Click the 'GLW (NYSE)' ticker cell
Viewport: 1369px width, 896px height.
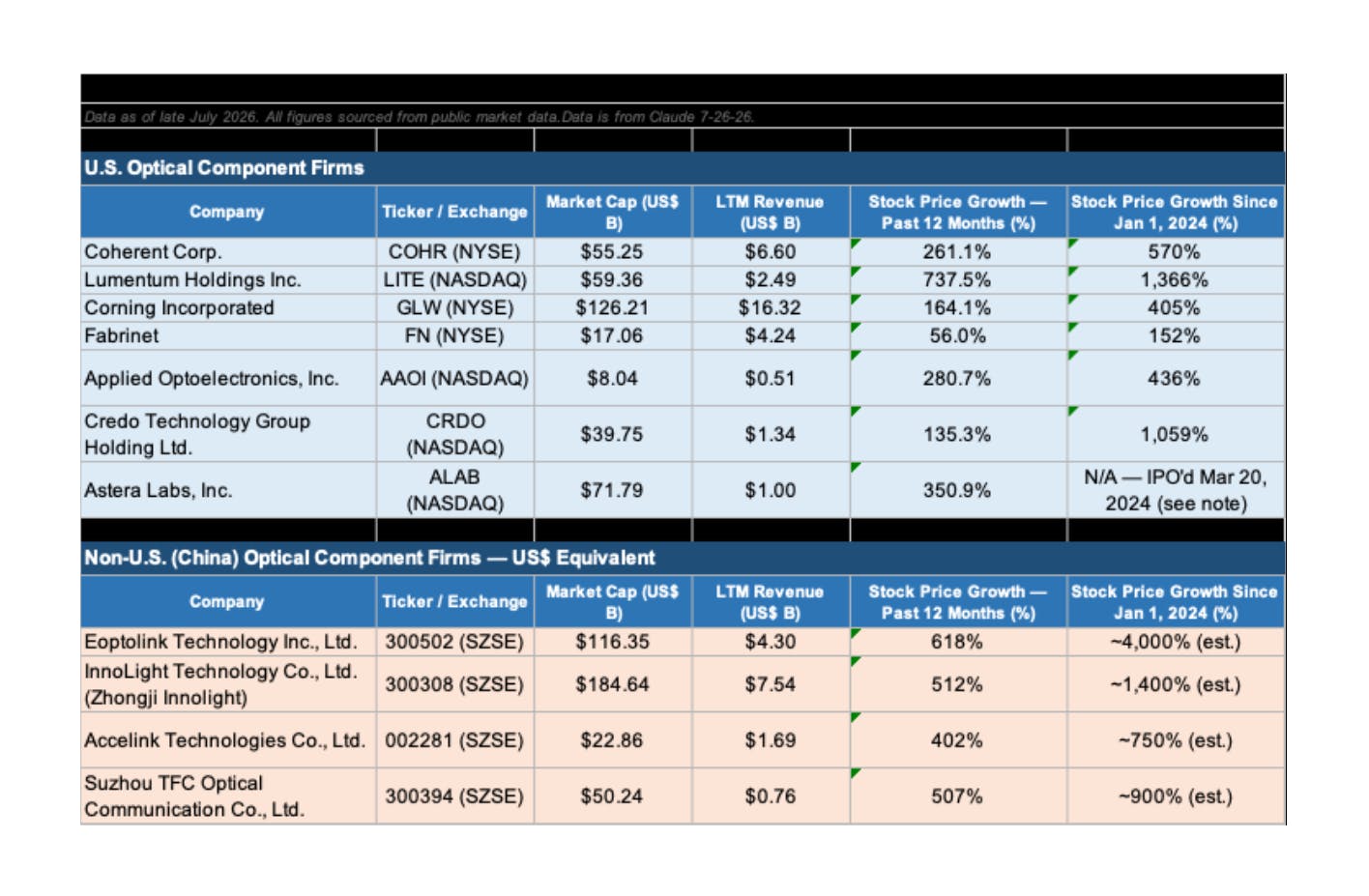pyautogui.click(x=454, y=308)
